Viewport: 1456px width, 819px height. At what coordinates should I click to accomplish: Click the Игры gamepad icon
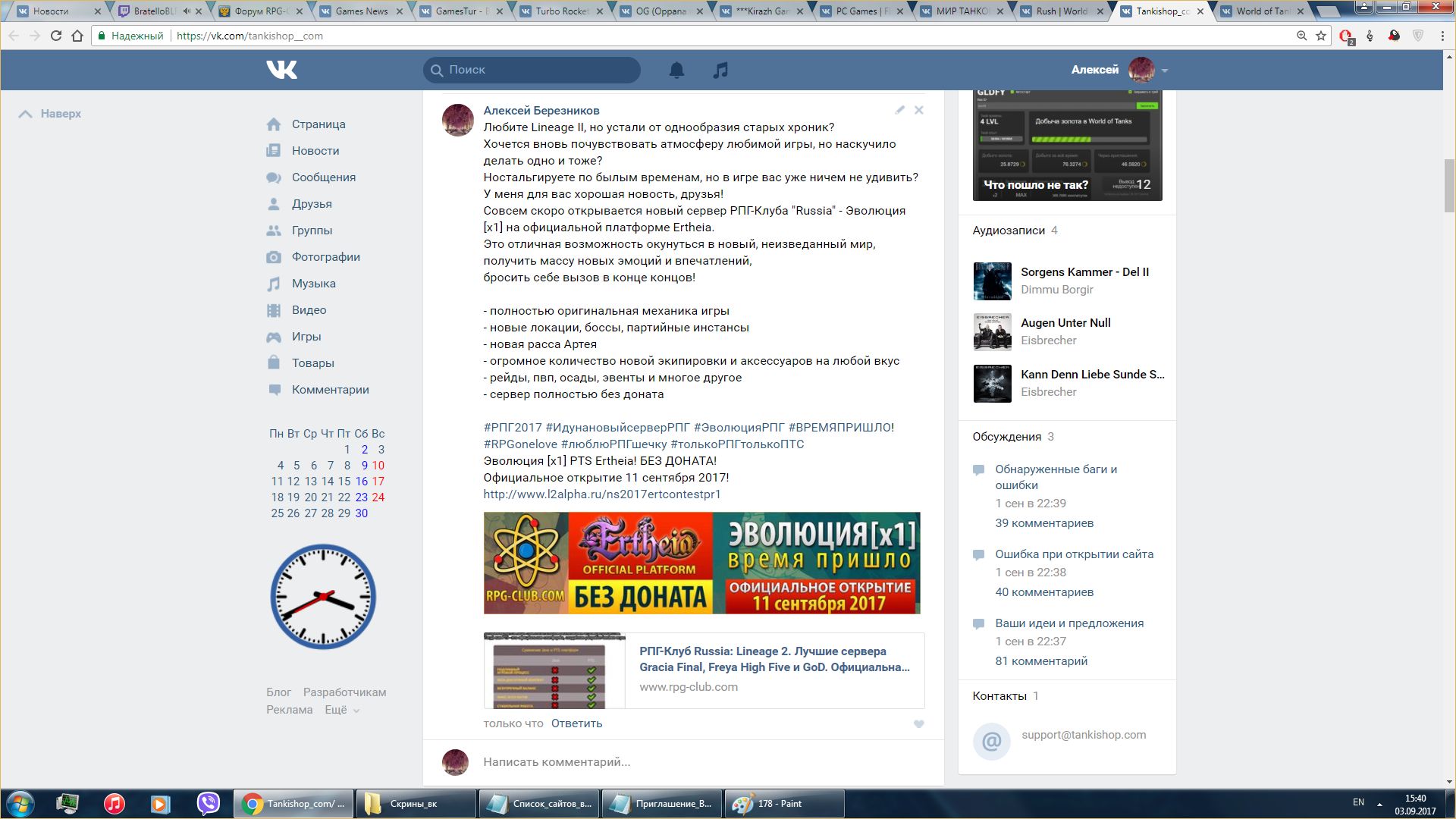click(274, 337)
